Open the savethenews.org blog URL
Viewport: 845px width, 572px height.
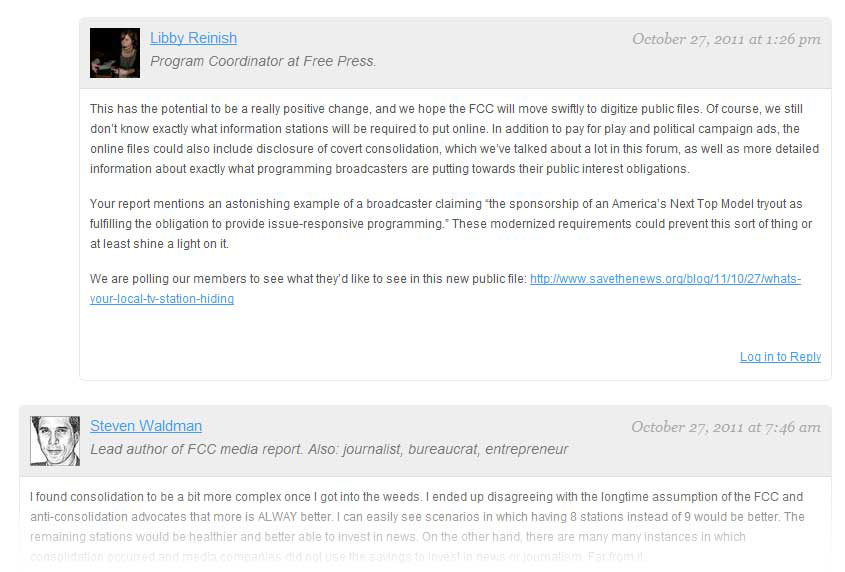tap(666, 279)
